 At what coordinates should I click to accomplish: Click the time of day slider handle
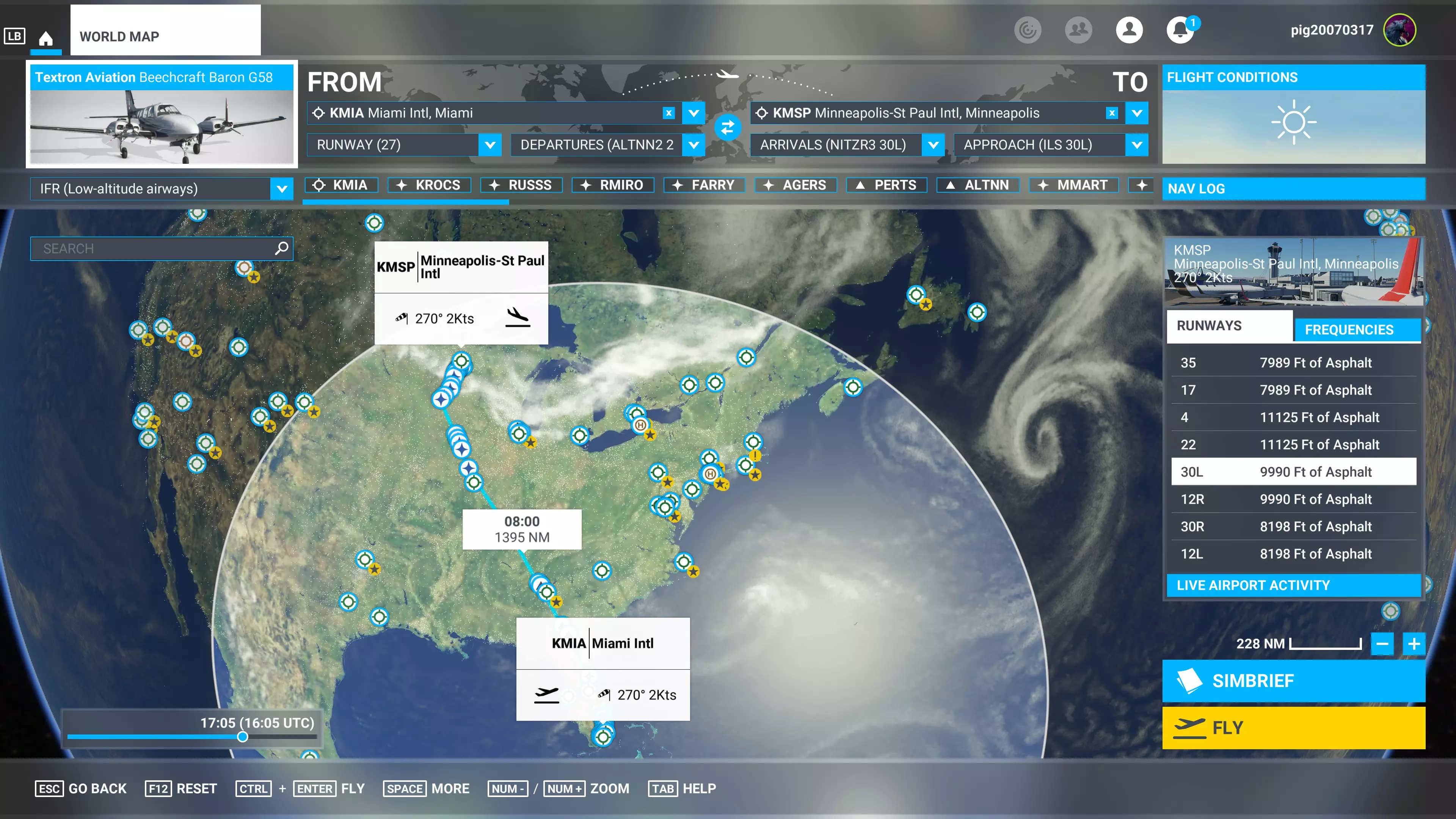pos(243,736)
